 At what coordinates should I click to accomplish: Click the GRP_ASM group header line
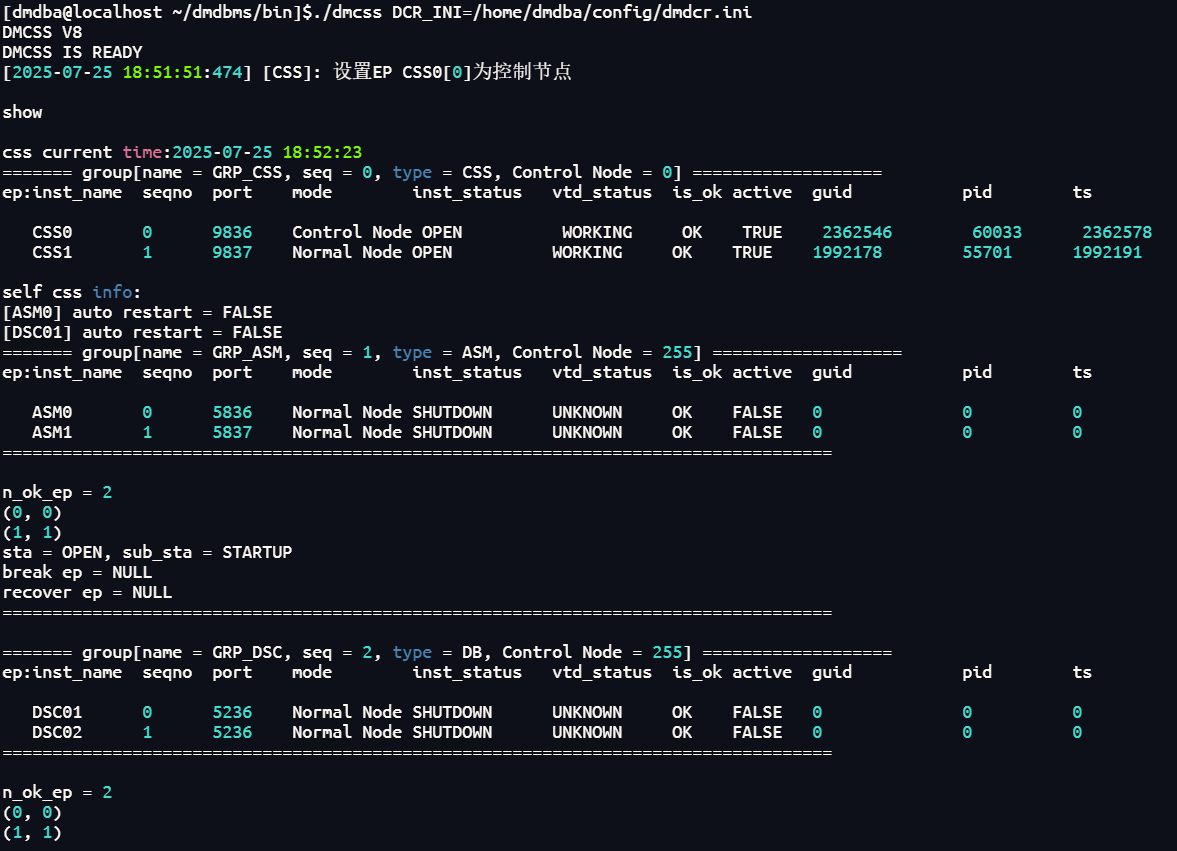(452, 353)
